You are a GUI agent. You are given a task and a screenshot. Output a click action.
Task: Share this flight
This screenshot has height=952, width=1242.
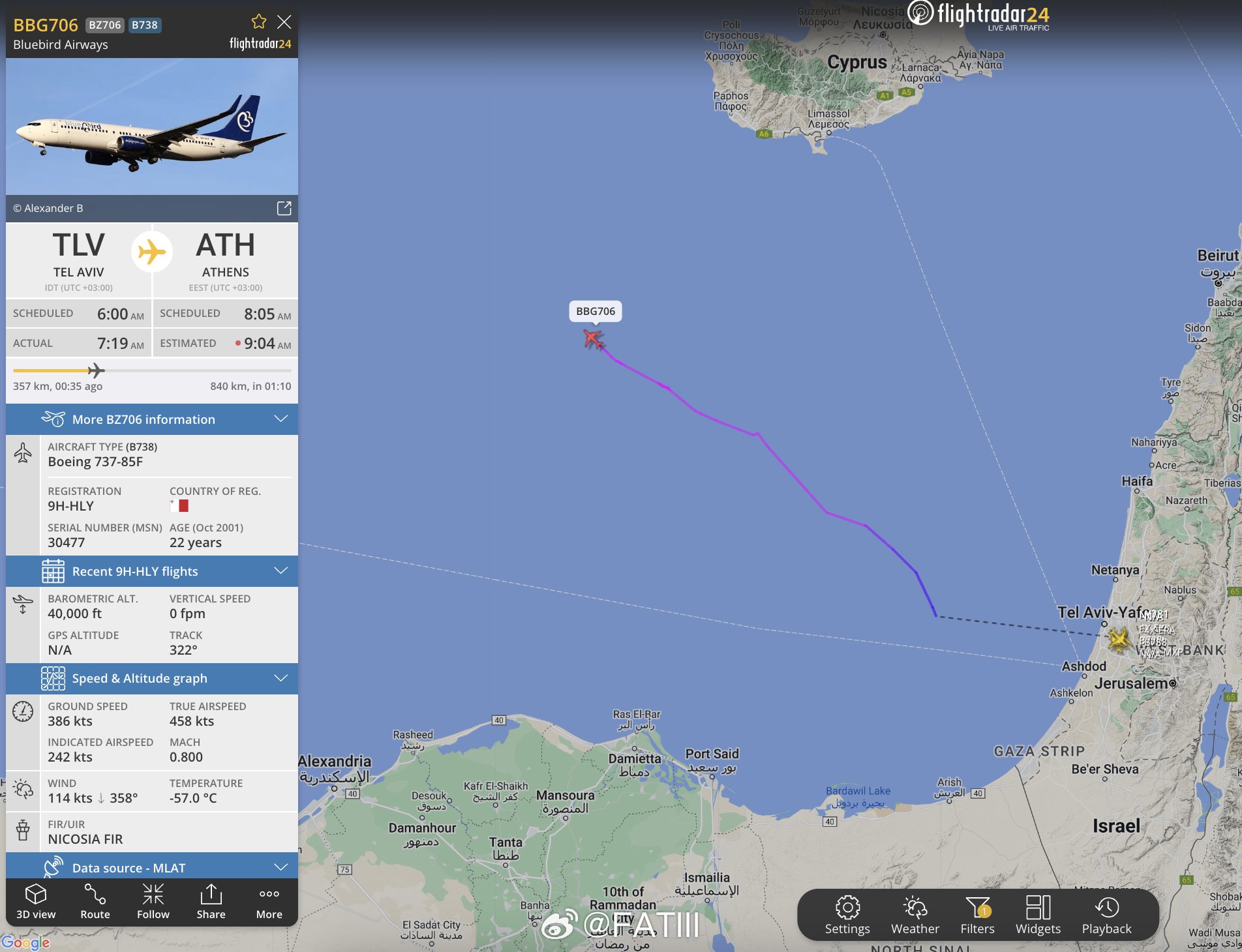point(211,902)
